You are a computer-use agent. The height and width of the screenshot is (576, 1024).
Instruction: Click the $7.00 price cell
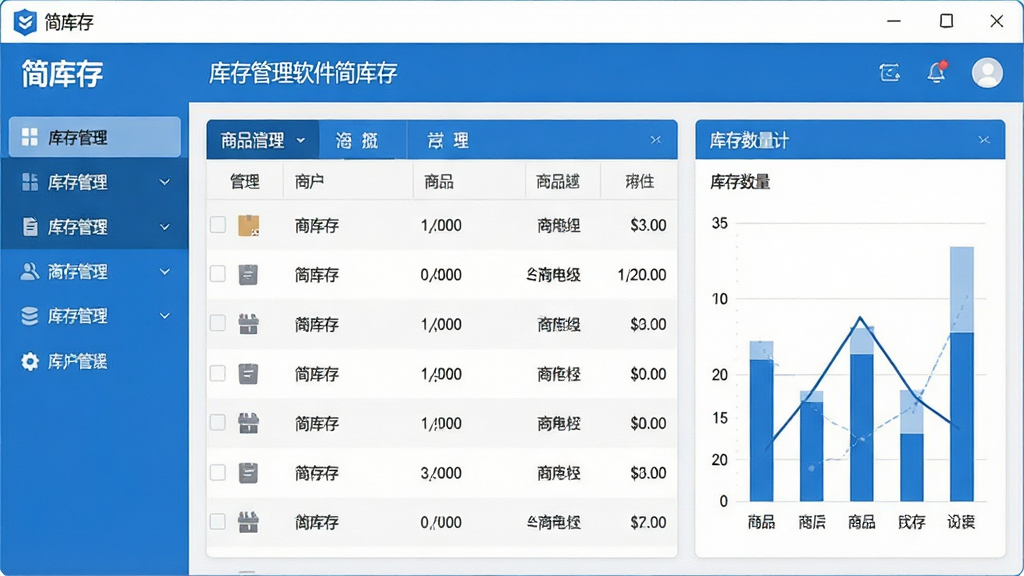coord(648,522)
